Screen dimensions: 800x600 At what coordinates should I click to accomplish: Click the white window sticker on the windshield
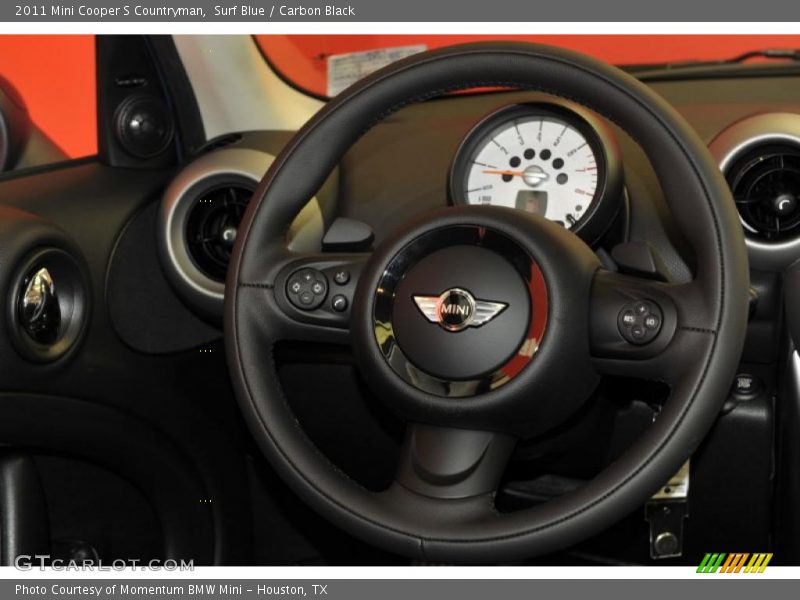coord(374,66)
